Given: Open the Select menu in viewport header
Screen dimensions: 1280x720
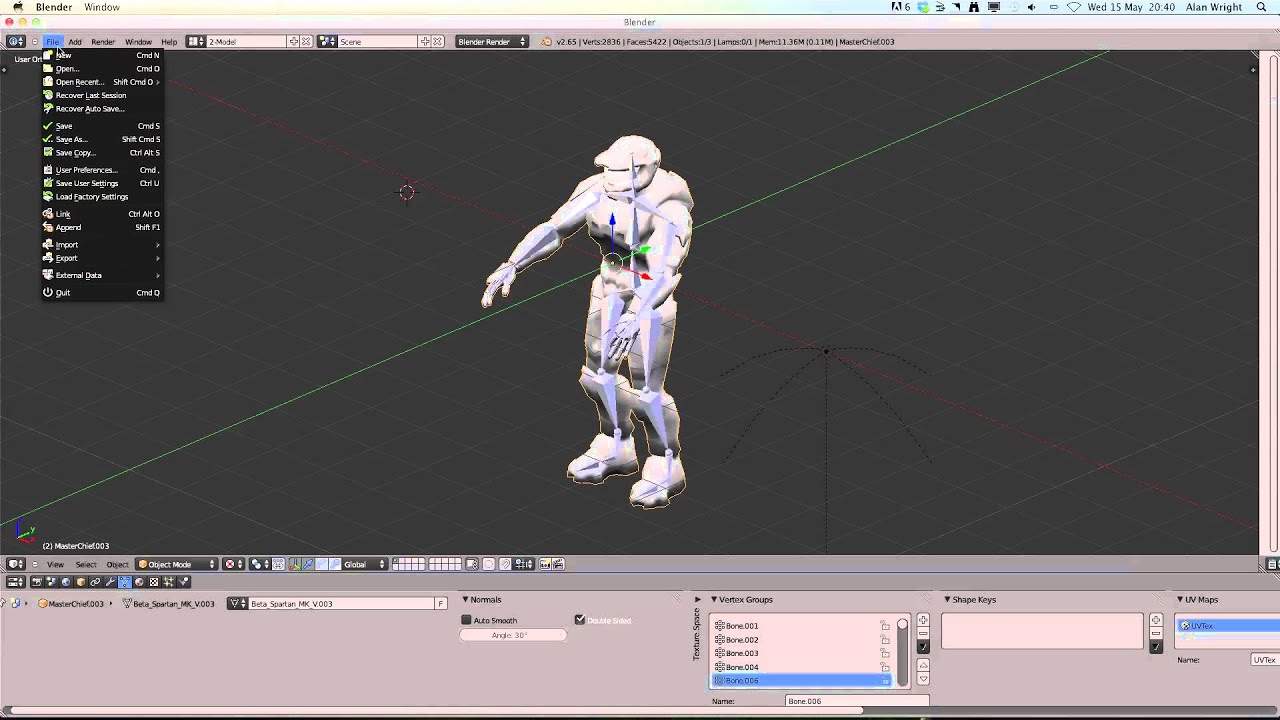Looking at the screenshot, I should tap(86, 564).
